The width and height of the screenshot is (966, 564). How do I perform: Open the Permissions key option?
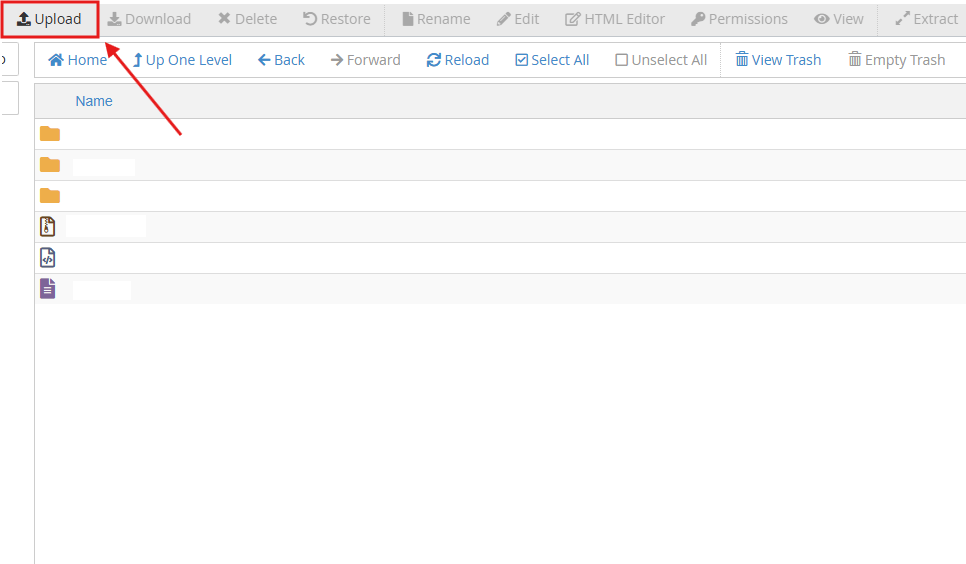739,19
